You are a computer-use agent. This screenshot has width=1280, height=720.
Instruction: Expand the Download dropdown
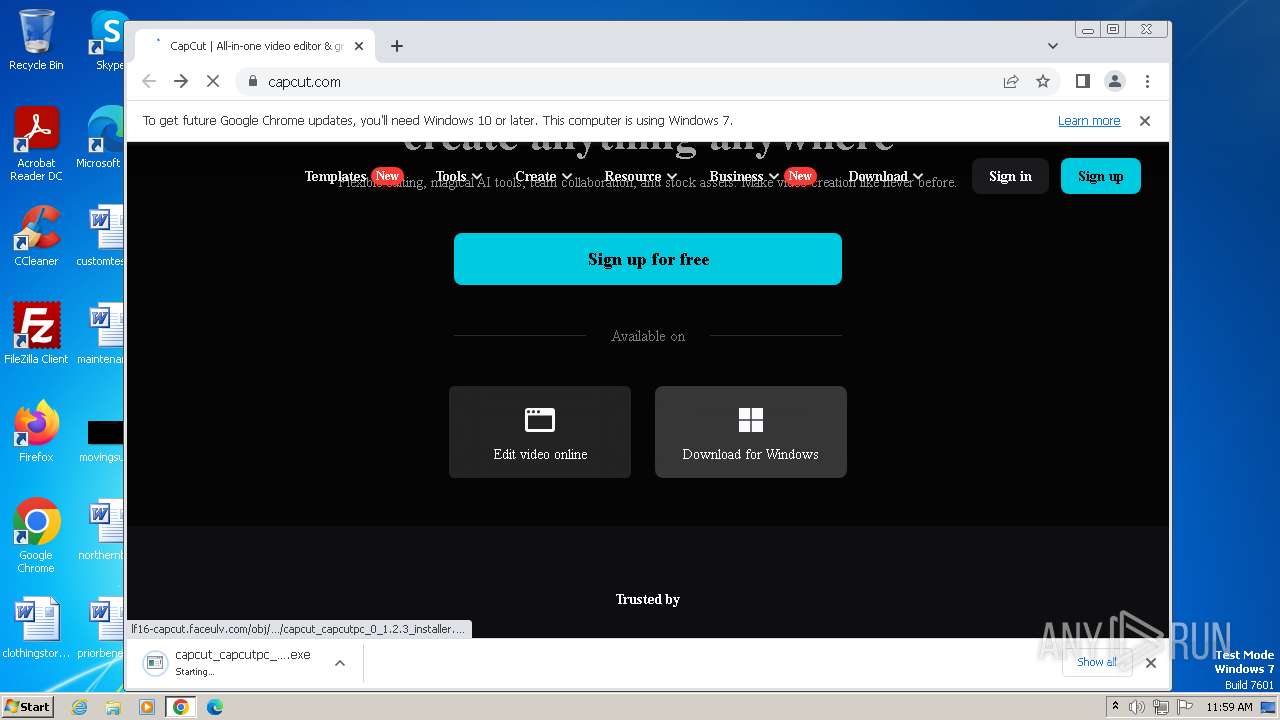click(x=885, y=176)
